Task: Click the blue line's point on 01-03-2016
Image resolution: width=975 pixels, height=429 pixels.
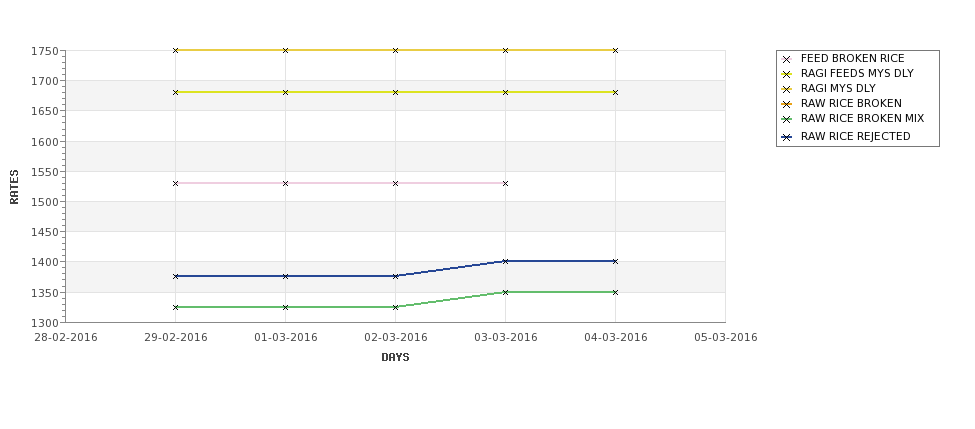Action: point(285,276)
